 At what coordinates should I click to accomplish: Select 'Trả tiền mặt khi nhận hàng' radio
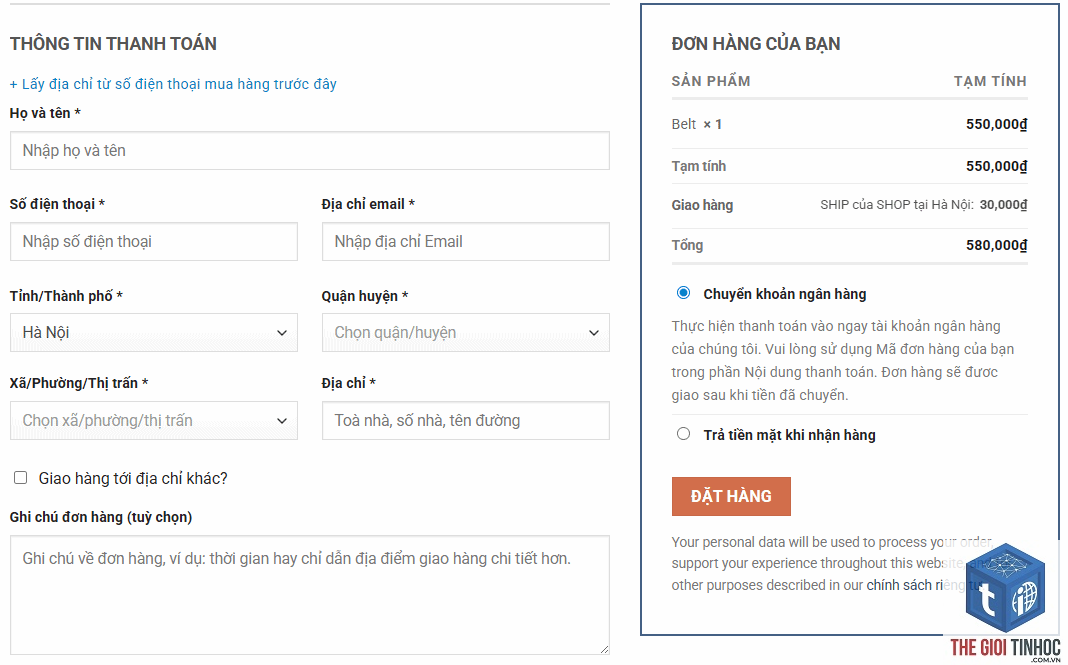[683, 434]
